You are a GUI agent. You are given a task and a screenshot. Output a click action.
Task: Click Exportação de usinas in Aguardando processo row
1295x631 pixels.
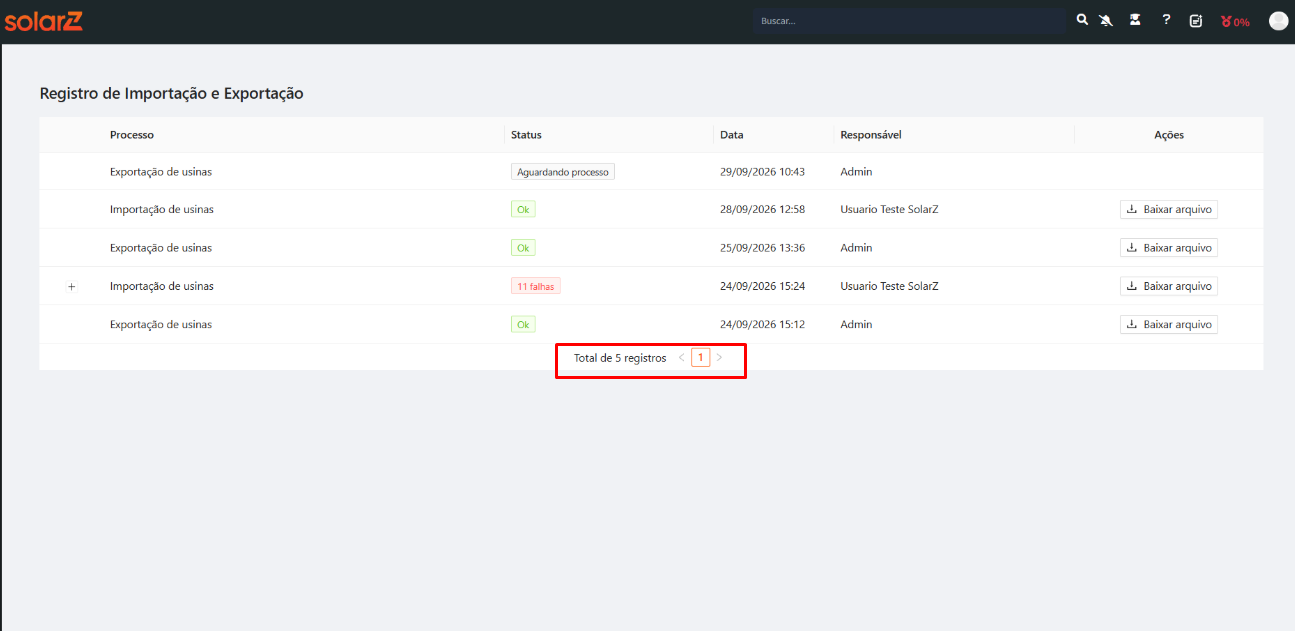161,172
